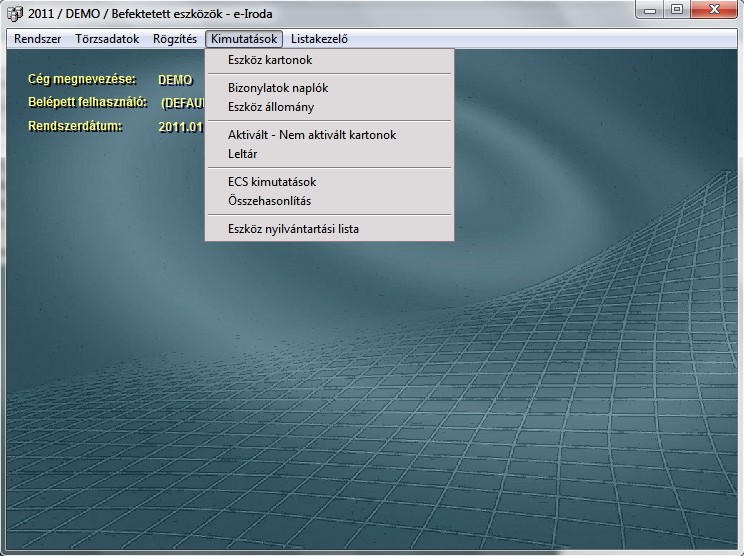The height and width of the screenshot is (556, 744).
Task: Select Eszköz kartonok from the menu
Action: click(270, 60)
